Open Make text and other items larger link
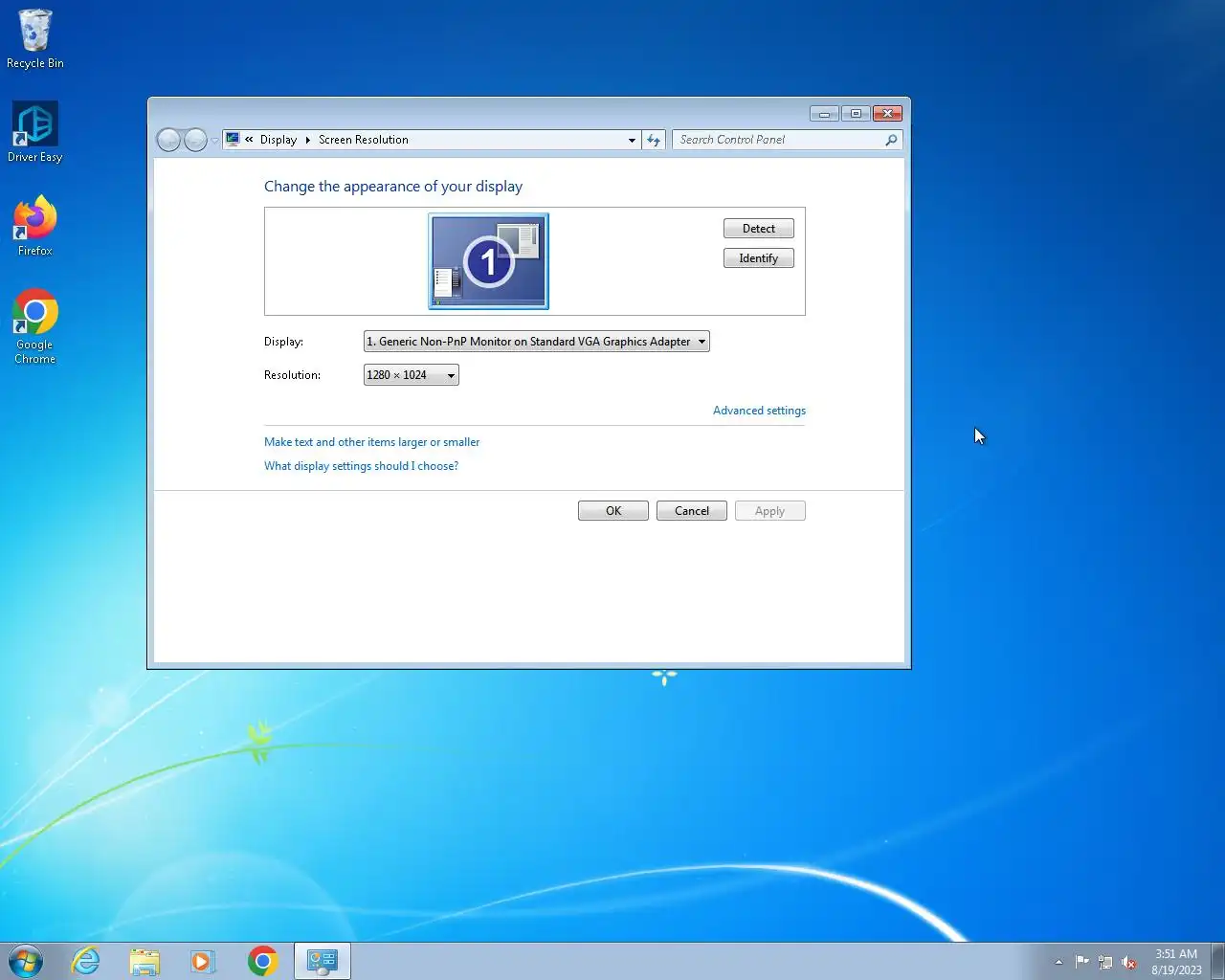The height and width of the screenshot is (980, 1225). tap(371, 442)
